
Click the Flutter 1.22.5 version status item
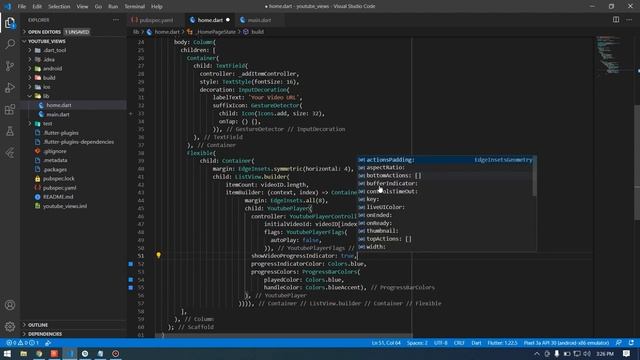point(502,343)
